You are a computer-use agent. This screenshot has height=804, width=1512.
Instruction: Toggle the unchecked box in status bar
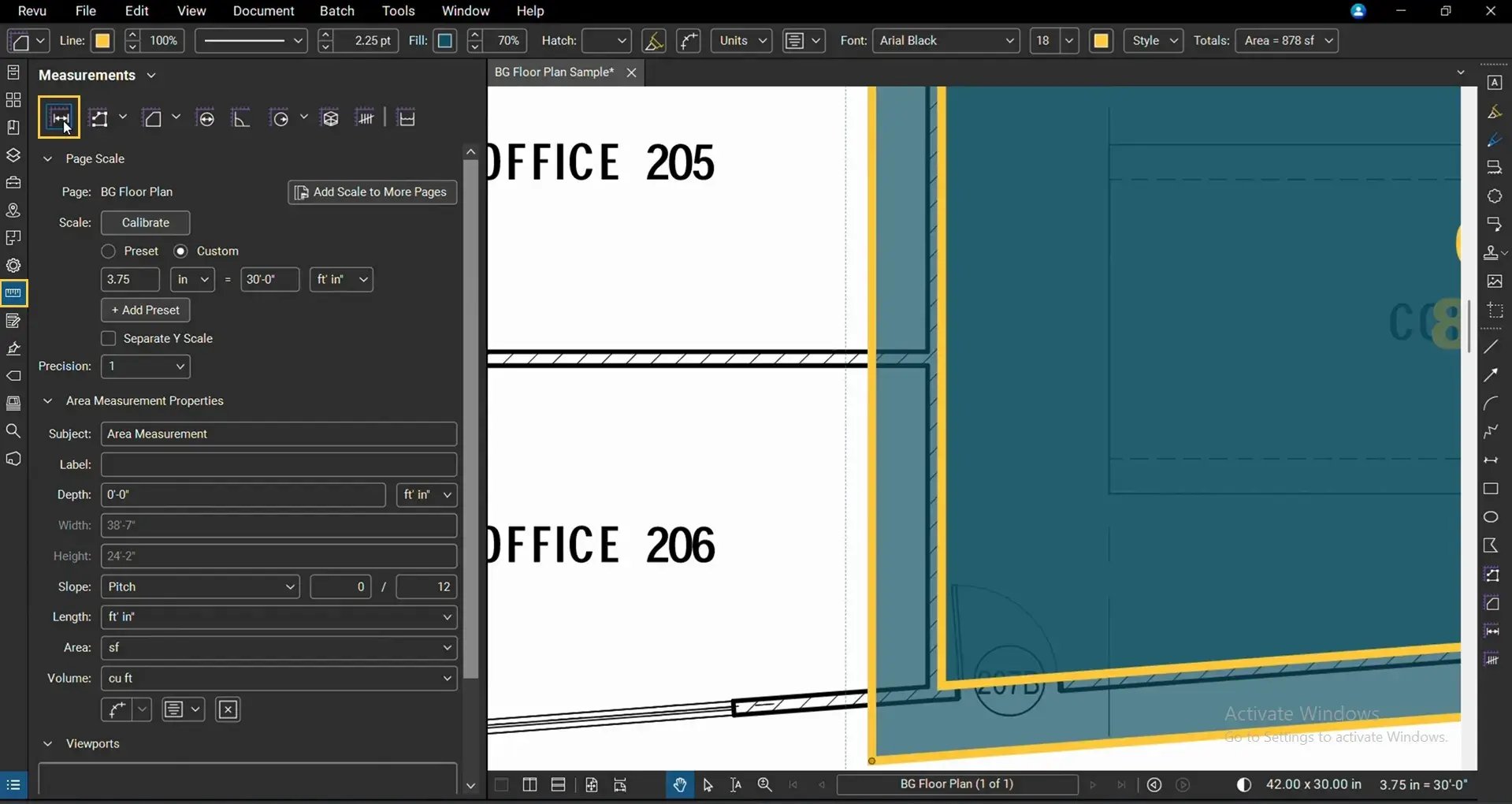(x=501, y=785)
